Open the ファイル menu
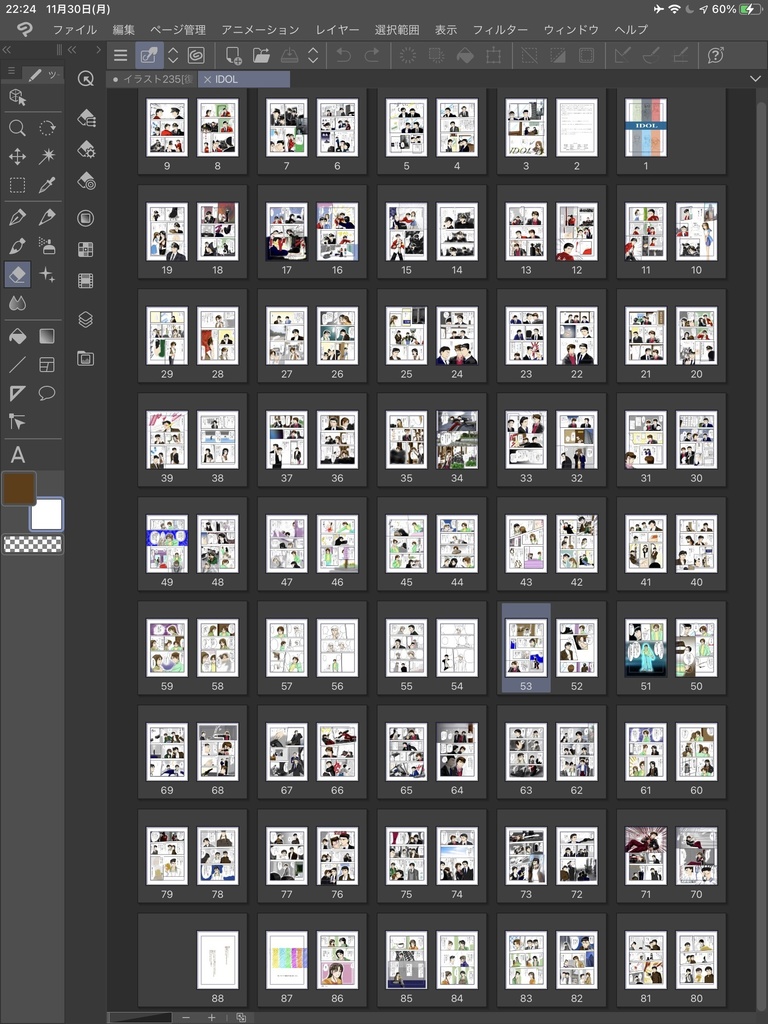Viewport: 768px width, 1024px height. (75, 29)
